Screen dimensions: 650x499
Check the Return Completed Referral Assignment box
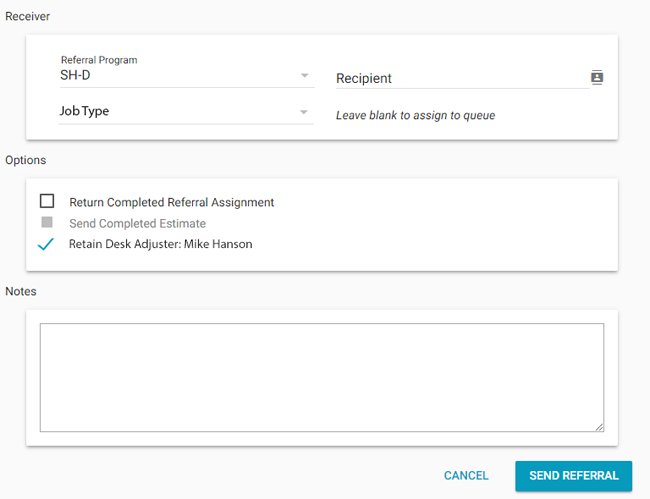(x=47, y=202)
